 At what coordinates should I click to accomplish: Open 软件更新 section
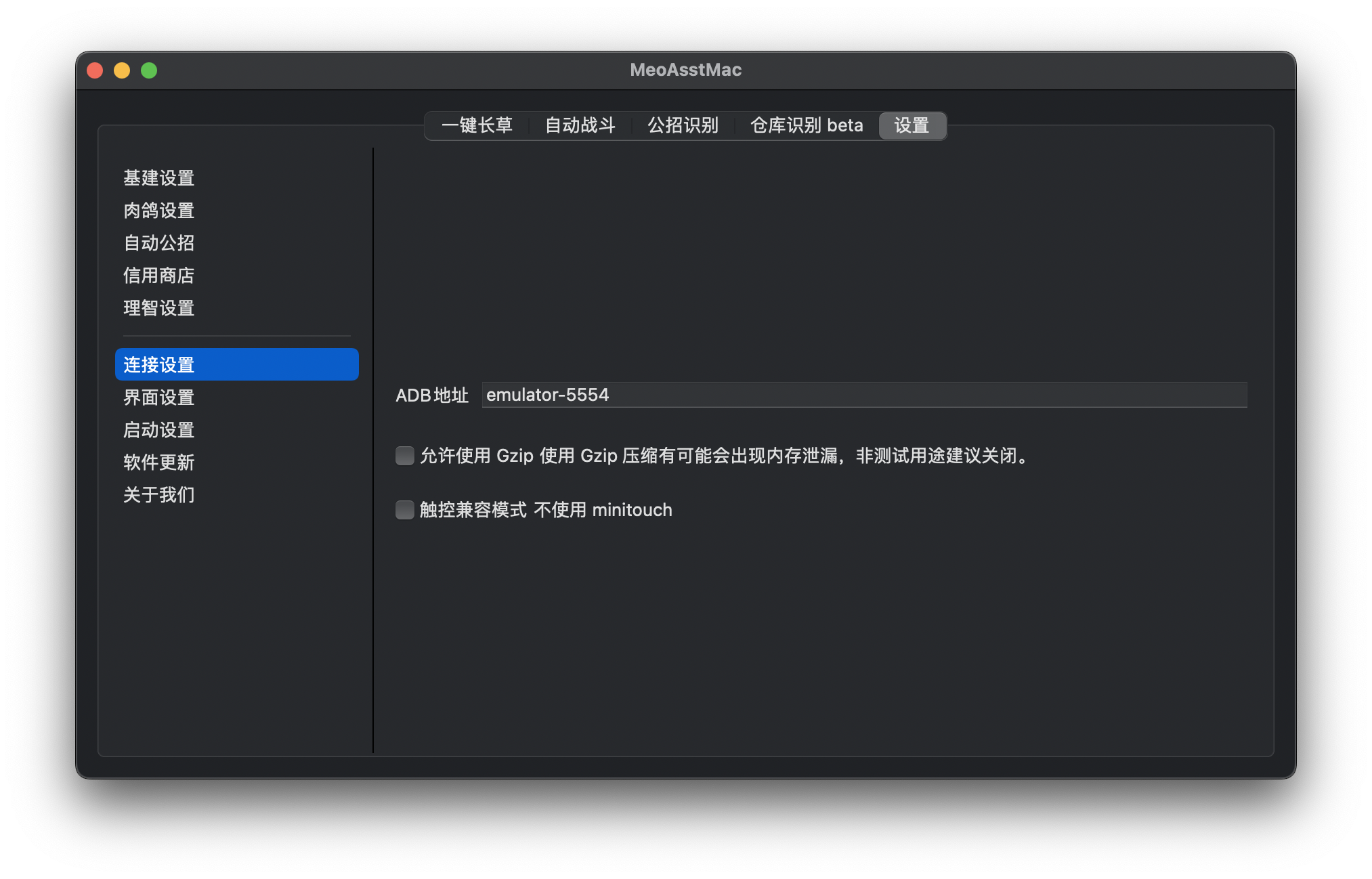click(236, 463)
